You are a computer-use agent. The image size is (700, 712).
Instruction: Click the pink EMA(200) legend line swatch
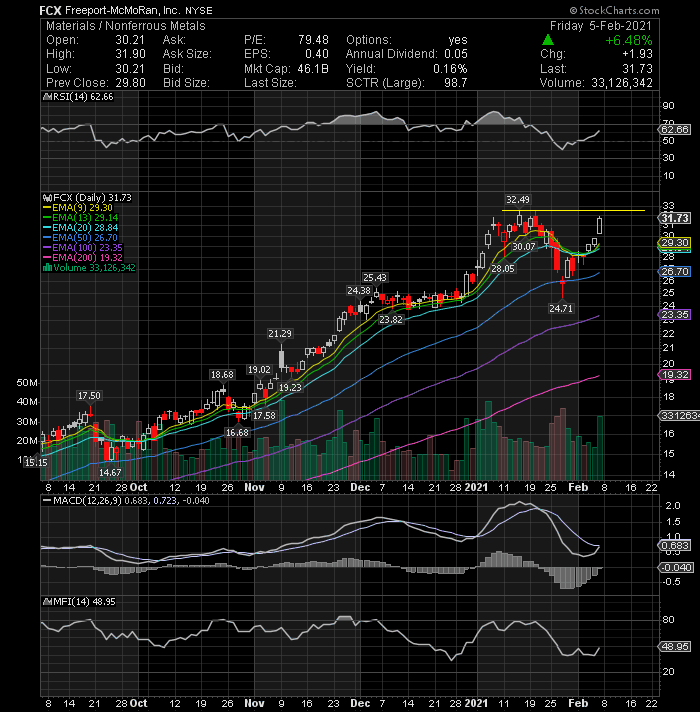pos(47,257)
